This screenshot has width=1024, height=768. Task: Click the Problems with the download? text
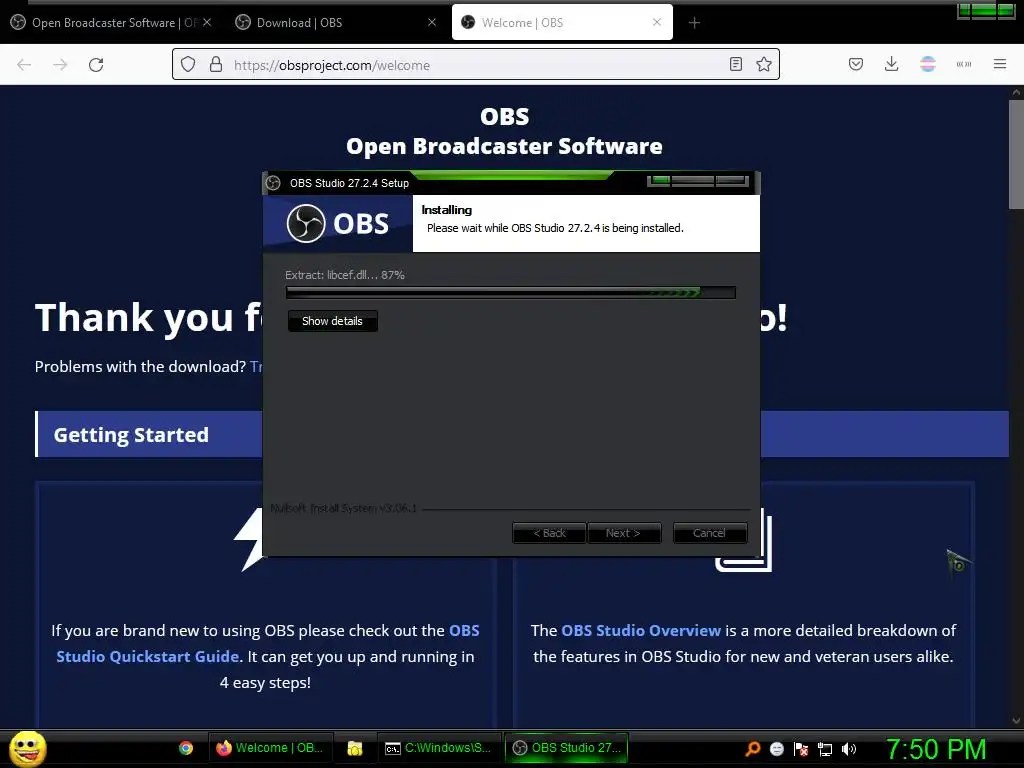140,366
